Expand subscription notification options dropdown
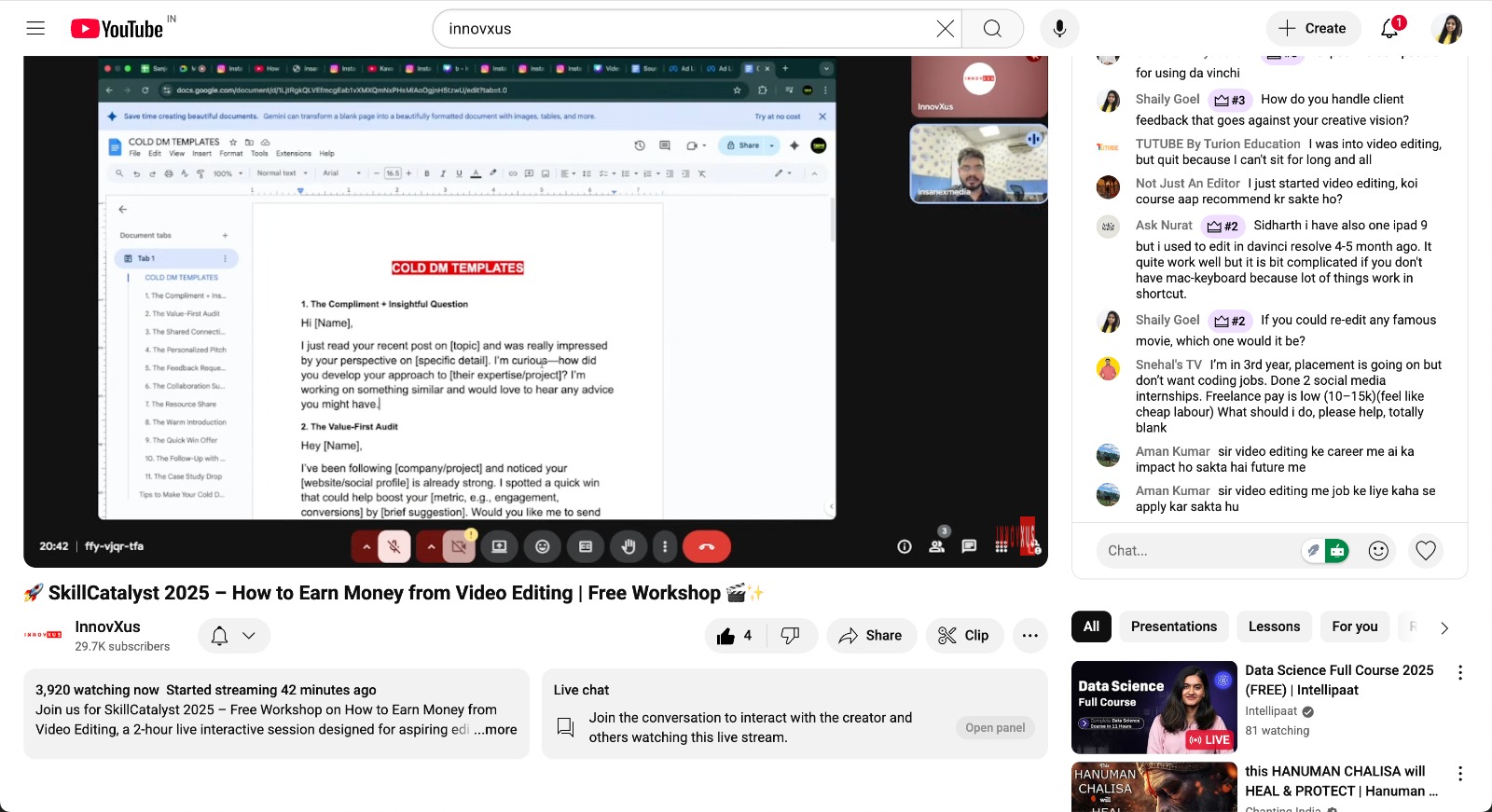 coord(234,636)
